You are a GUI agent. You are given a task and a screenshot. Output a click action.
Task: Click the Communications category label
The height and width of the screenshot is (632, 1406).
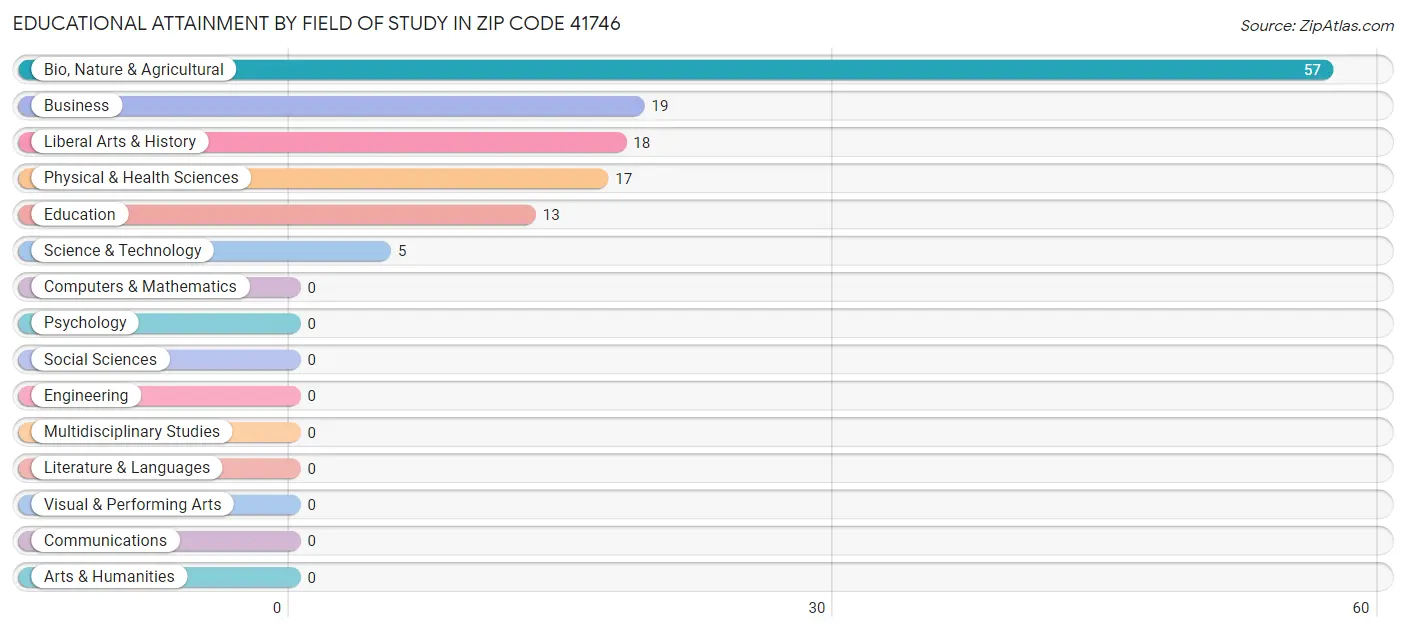[105, 541]
